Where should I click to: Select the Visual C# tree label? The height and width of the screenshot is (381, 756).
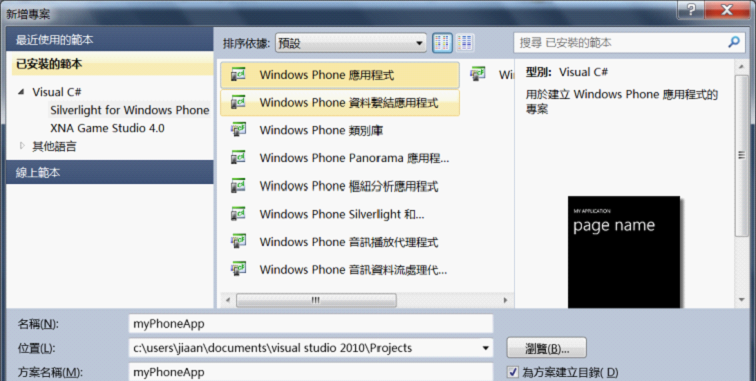[x=56, y=92]
